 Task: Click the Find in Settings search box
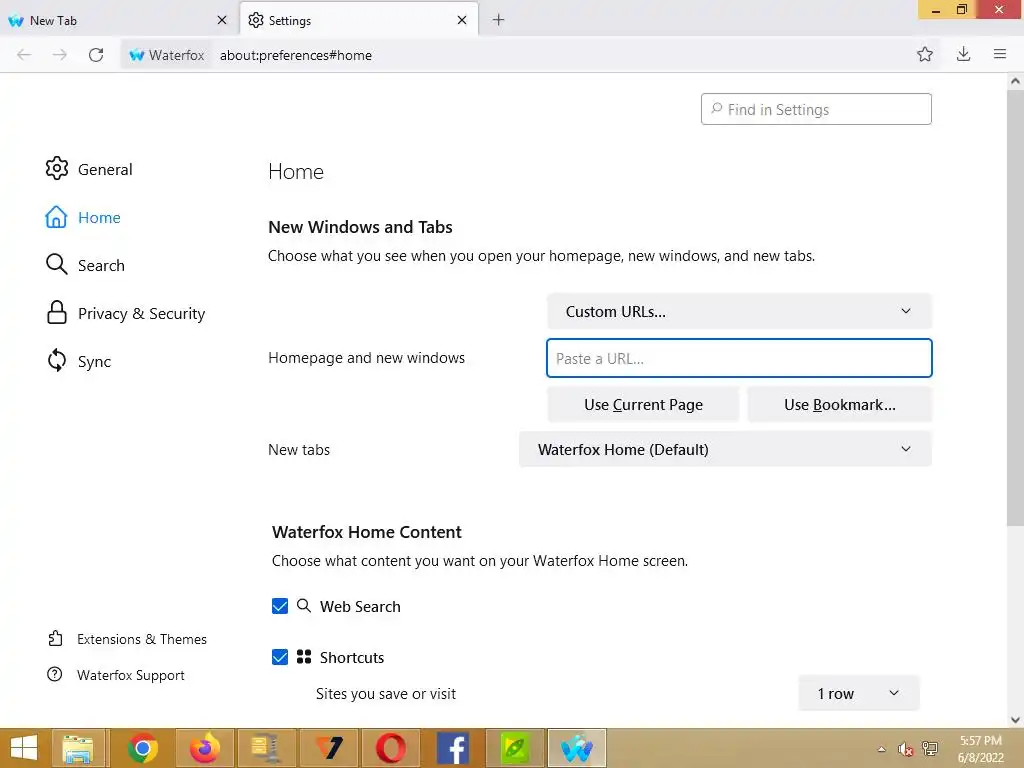816,109
